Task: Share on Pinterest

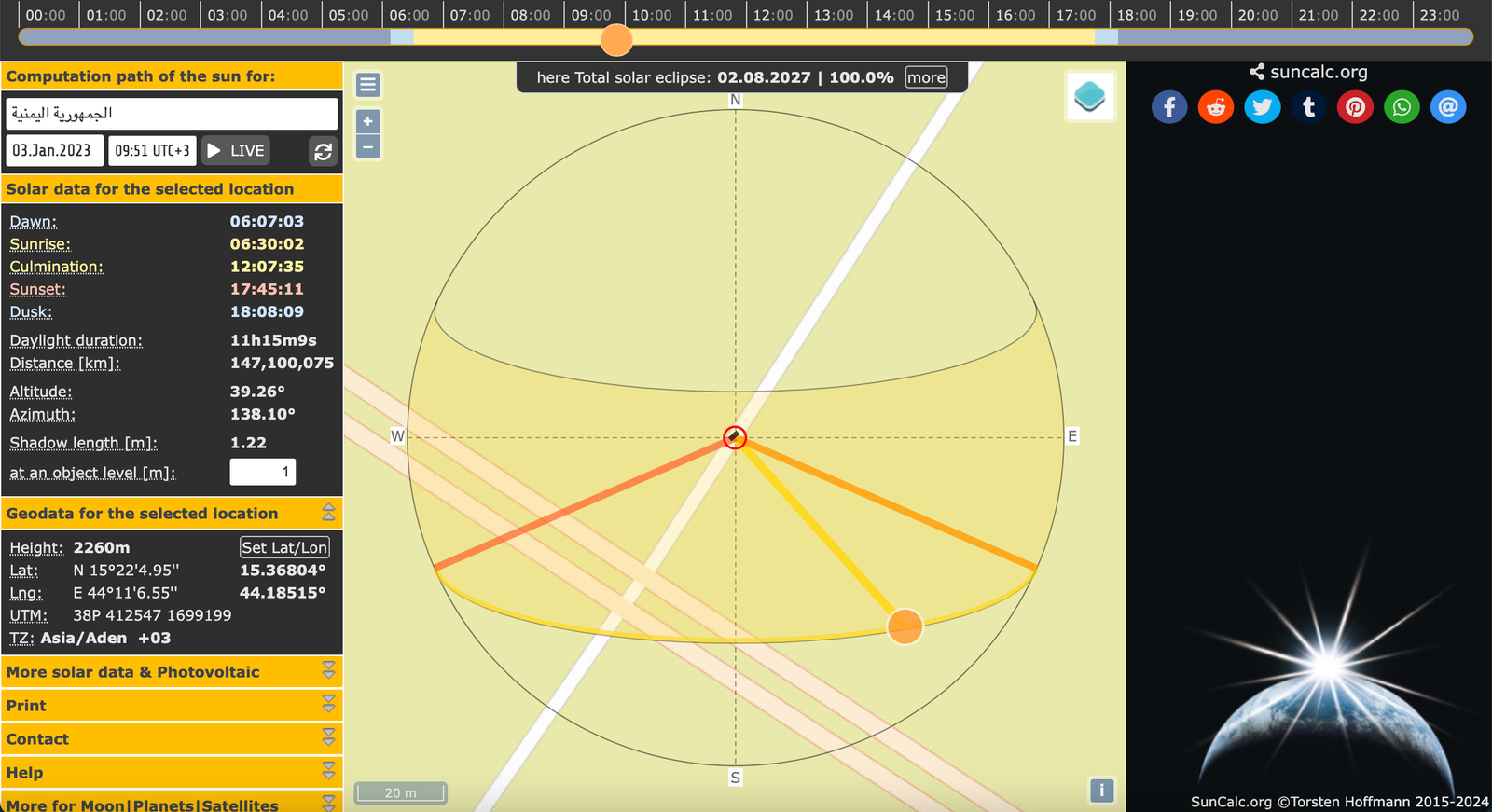Action: tap(1355, 107)
